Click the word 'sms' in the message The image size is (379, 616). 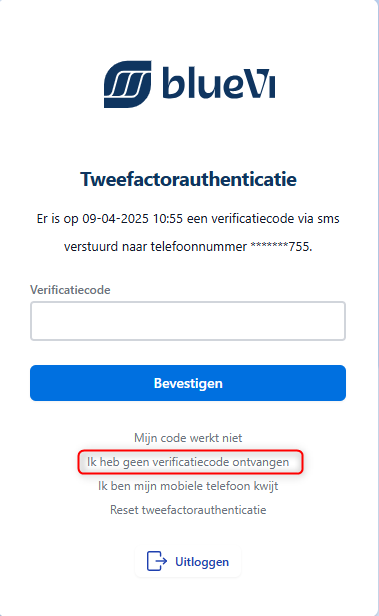[x=328, y=219]
